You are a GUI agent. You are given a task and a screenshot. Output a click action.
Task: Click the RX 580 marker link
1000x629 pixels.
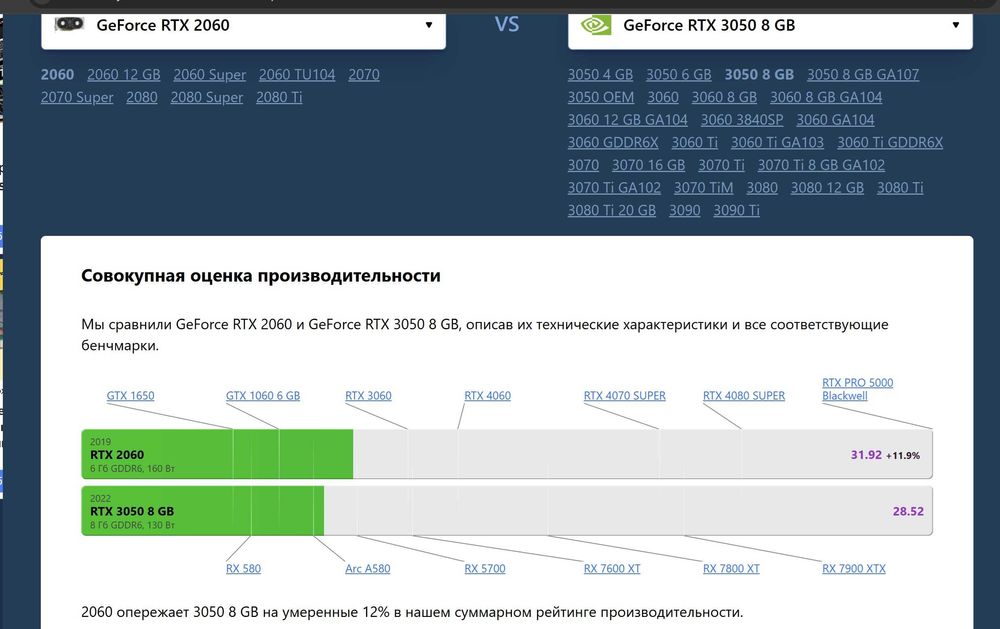243,569
